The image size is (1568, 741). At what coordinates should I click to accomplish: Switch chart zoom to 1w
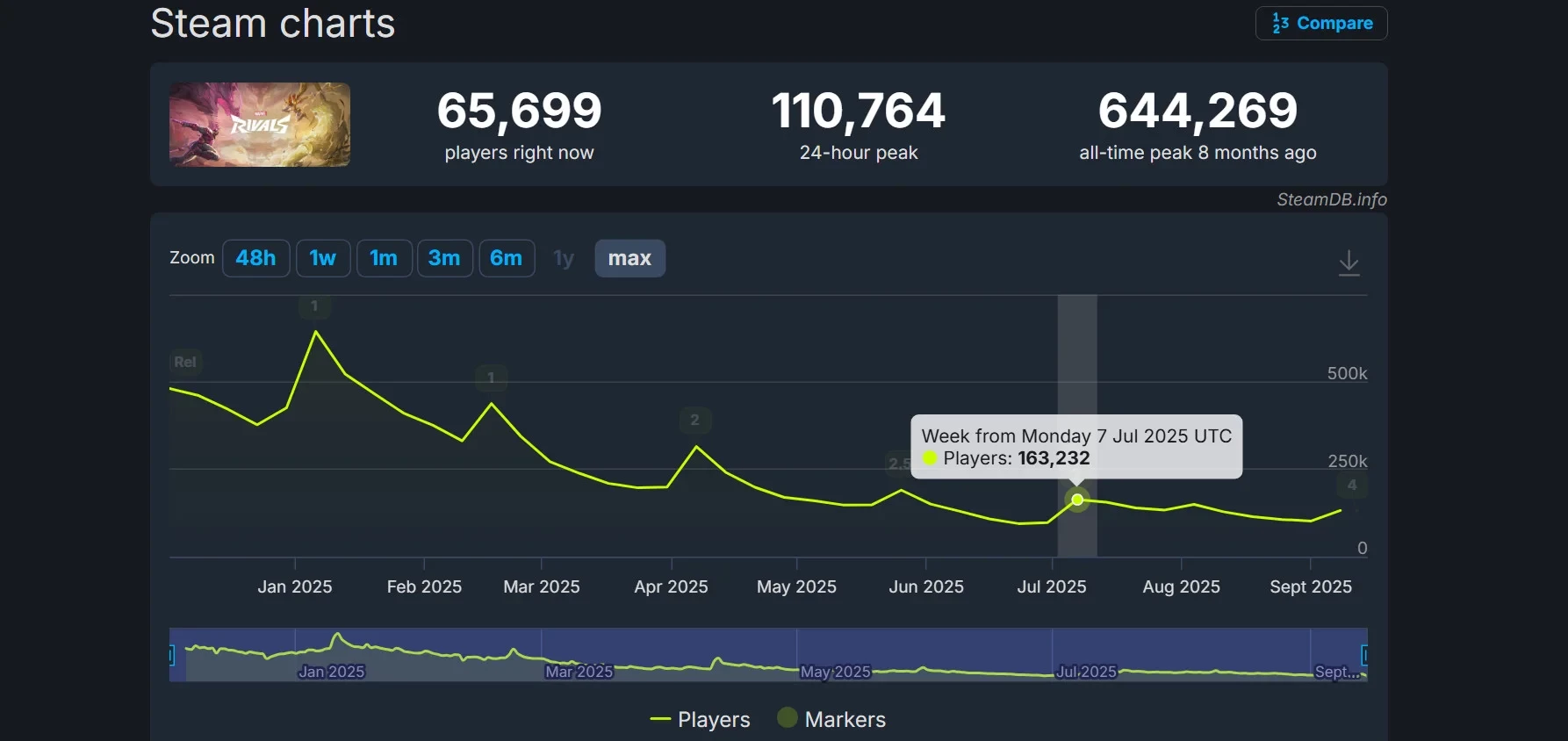322,258
